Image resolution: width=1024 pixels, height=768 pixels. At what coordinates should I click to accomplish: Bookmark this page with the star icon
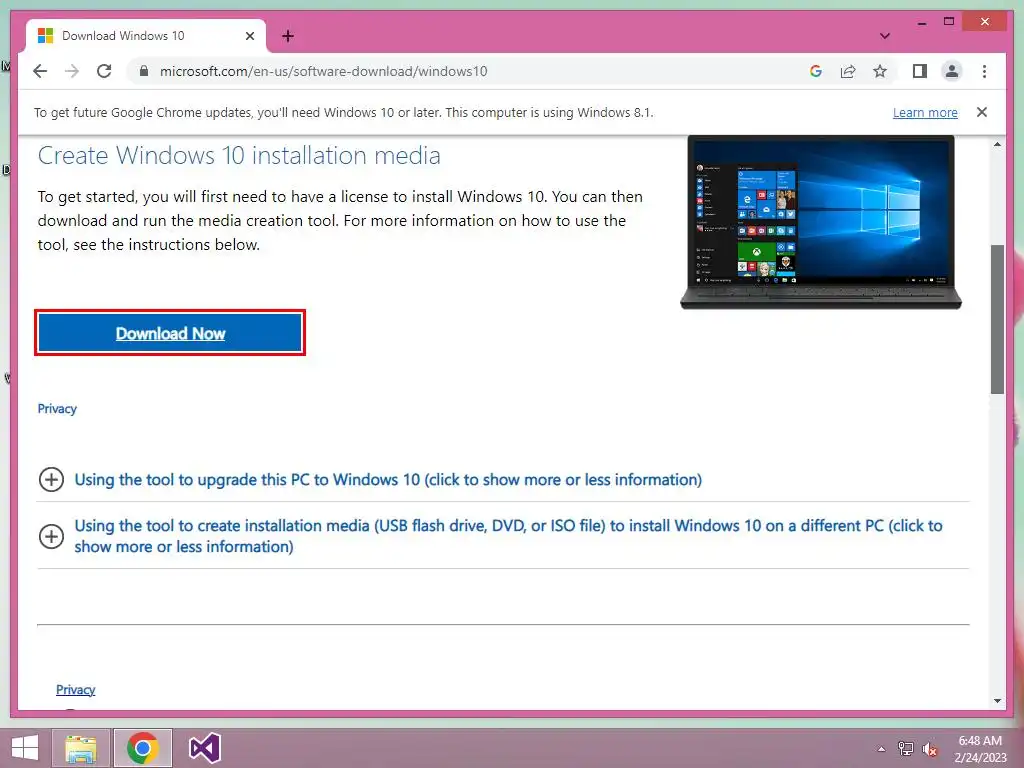coord(880,71)
